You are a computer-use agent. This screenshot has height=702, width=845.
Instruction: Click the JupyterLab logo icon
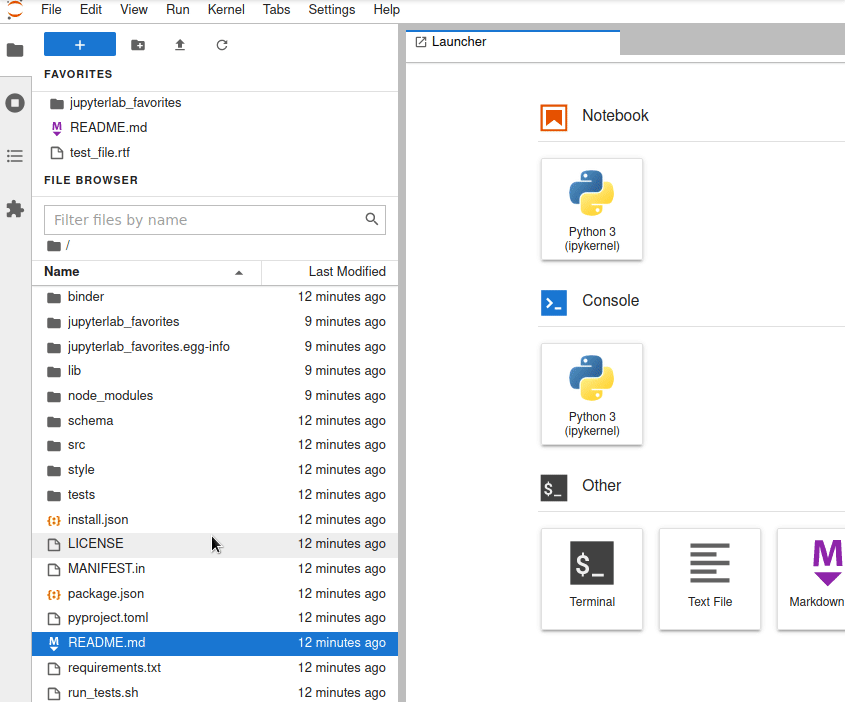tap(15, 10)
